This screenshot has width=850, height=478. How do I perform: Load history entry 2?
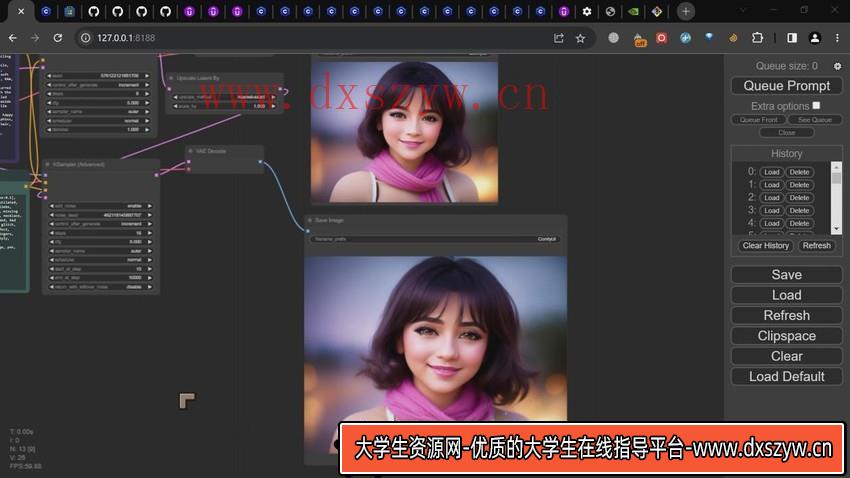[771, 198]
